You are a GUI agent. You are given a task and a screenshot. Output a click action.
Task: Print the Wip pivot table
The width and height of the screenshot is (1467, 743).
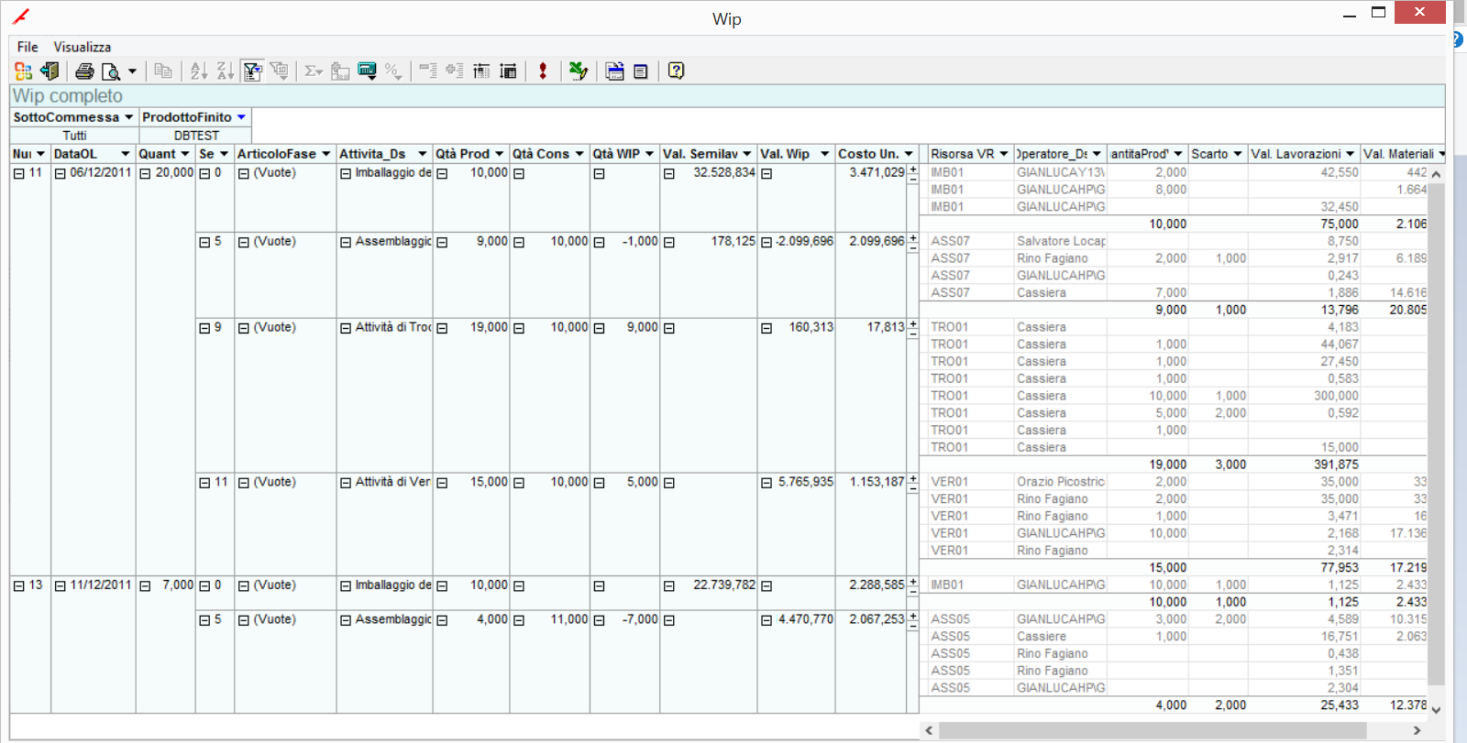point(85,71)
